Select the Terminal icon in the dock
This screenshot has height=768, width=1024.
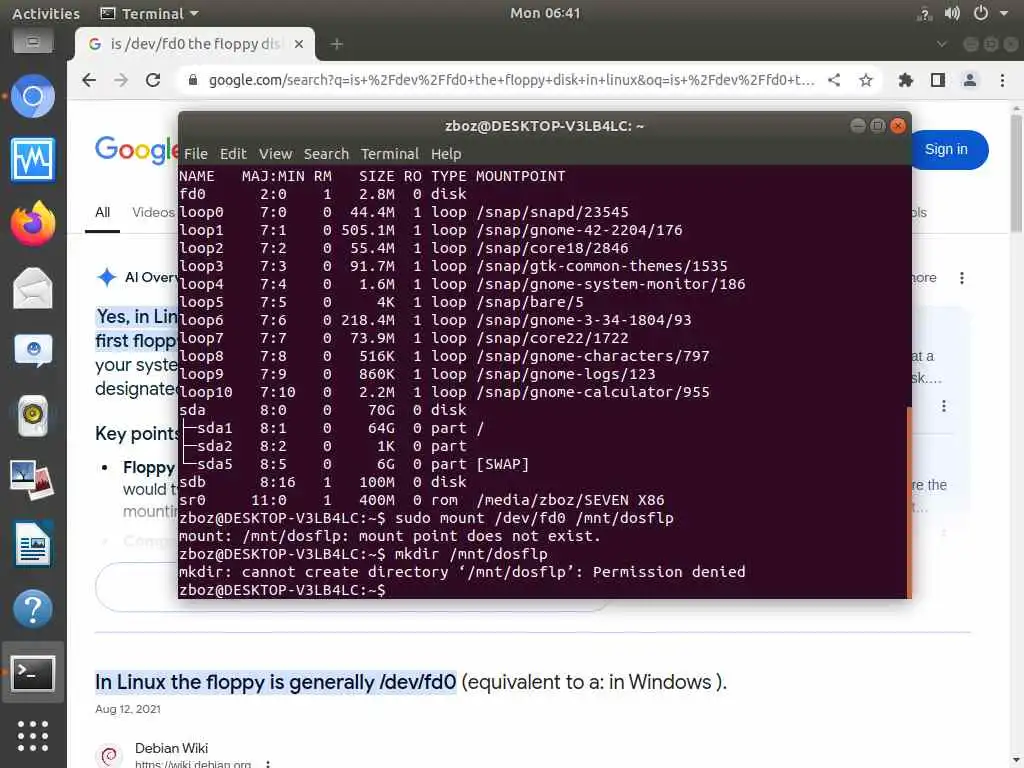click(33, 673)
